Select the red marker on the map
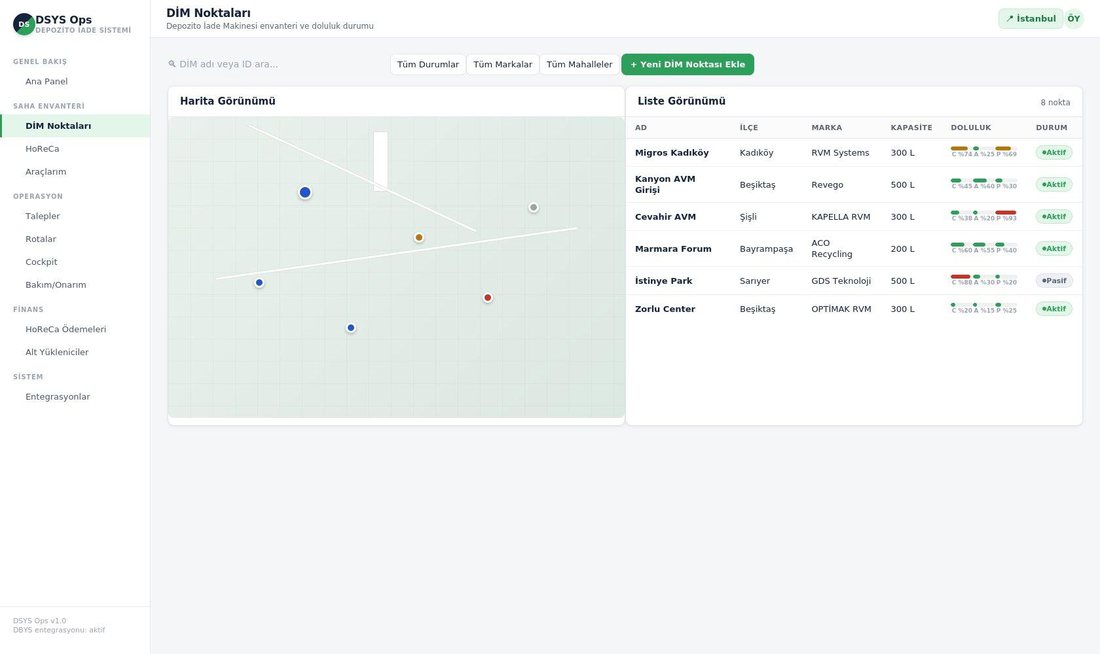This screenshot has height=654, width=1100. pos(488,298)
